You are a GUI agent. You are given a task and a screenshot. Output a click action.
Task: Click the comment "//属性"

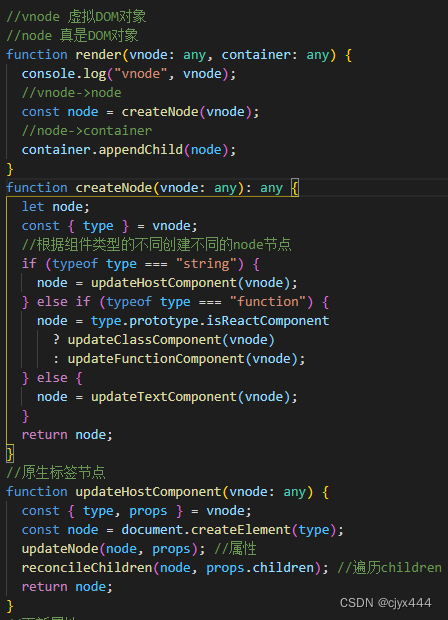235,549
